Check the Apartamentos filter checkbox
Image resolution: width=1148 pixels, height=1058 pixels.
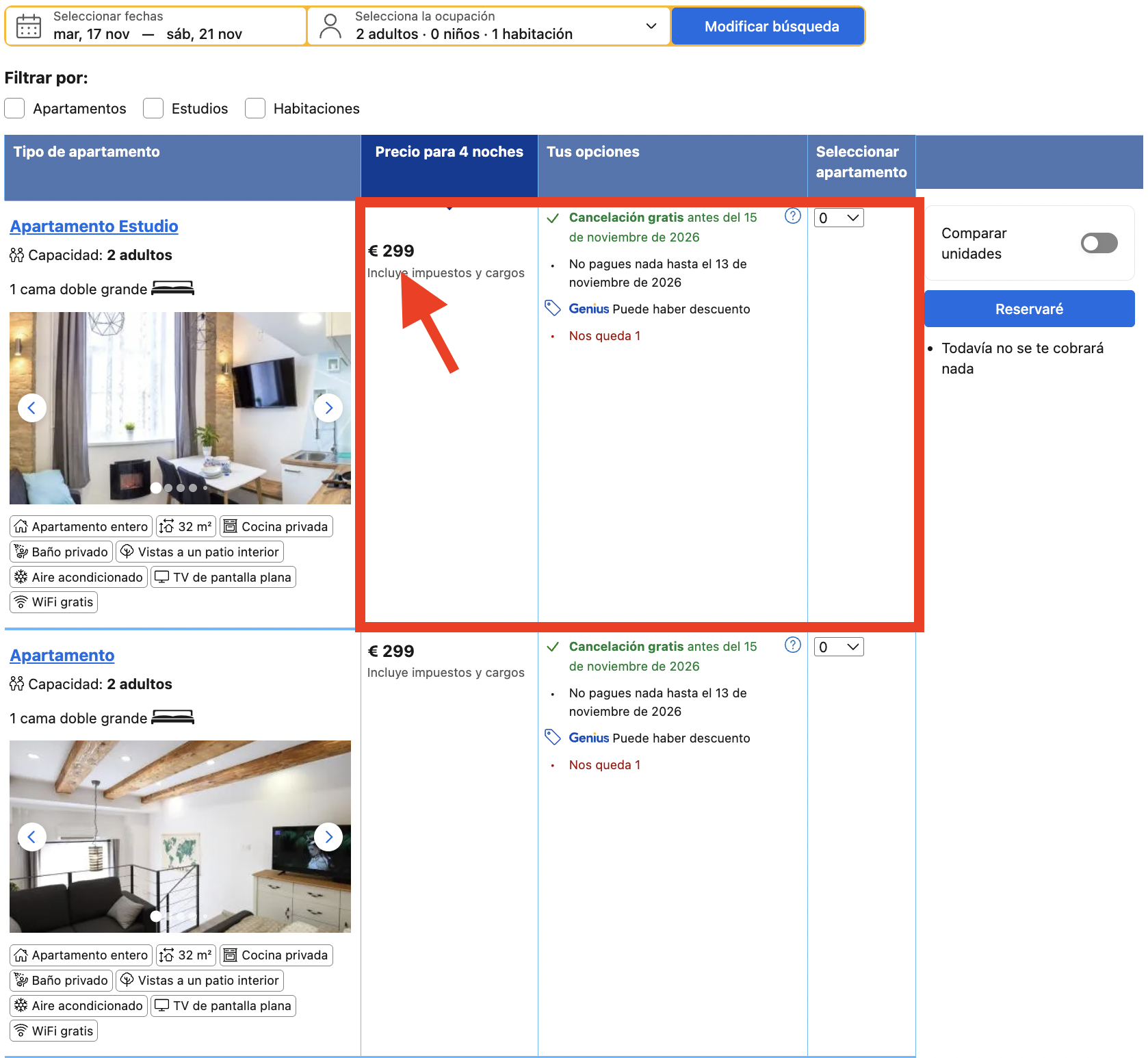[x=14, y=108]
